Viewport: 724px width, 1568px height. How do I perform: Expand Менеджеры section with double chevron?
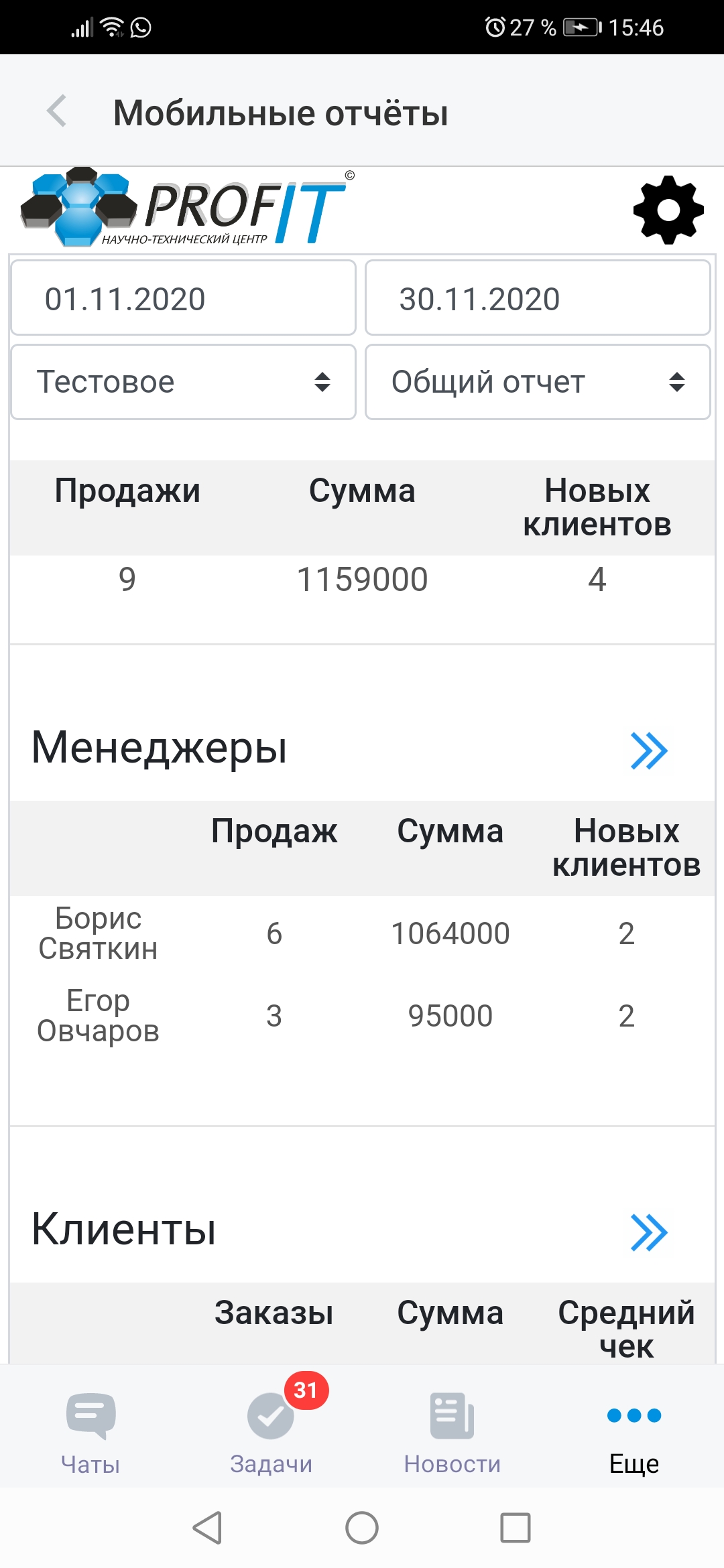click(649, 750)
